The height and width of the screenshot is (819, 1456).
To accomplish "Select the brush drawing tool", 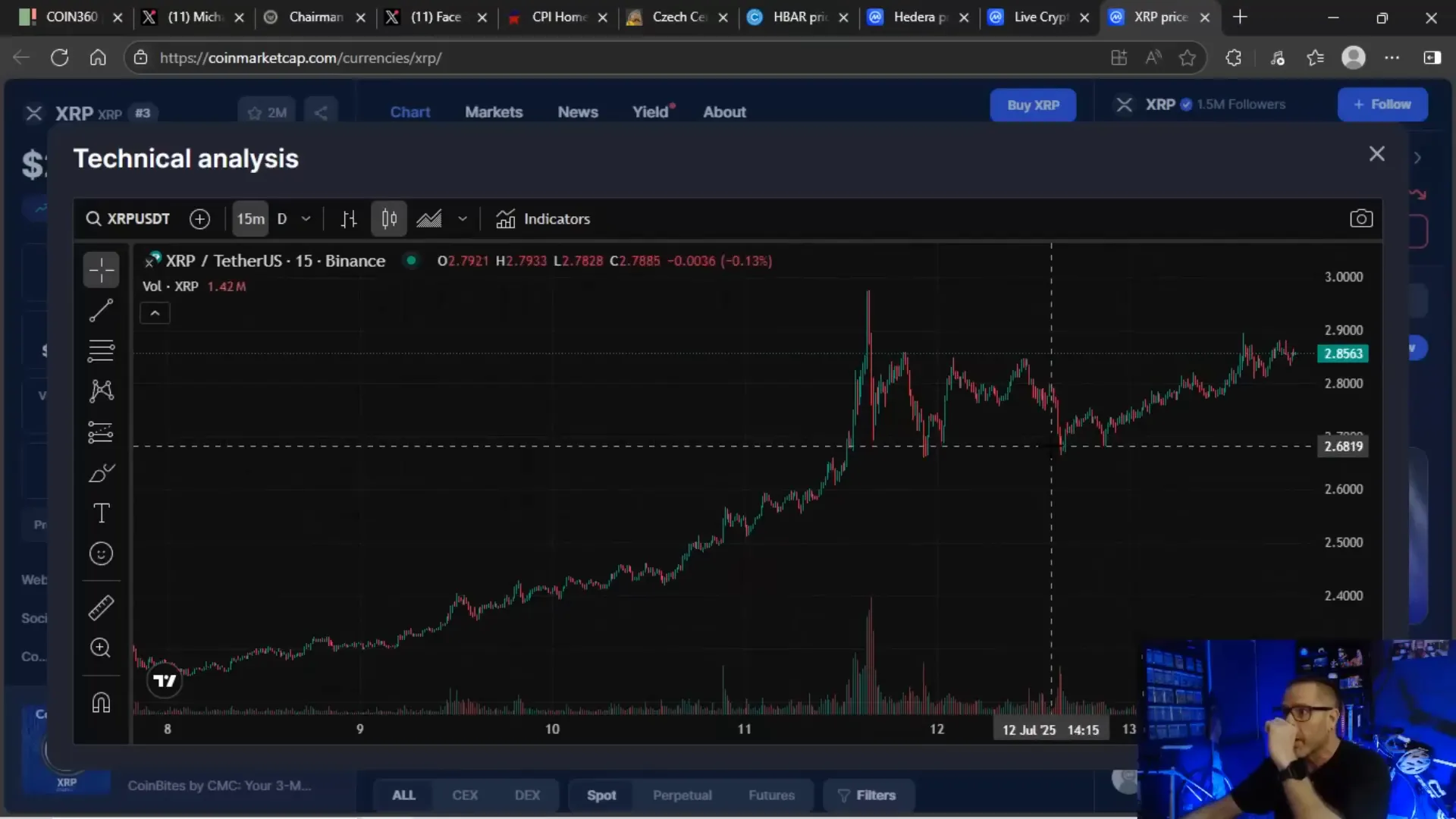I will (x=101, y=472).
